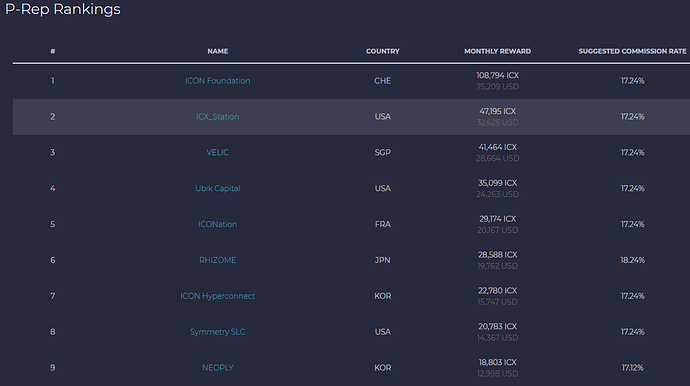
Task: Select rank number 4 cell
Action: (x=53, y=188)
